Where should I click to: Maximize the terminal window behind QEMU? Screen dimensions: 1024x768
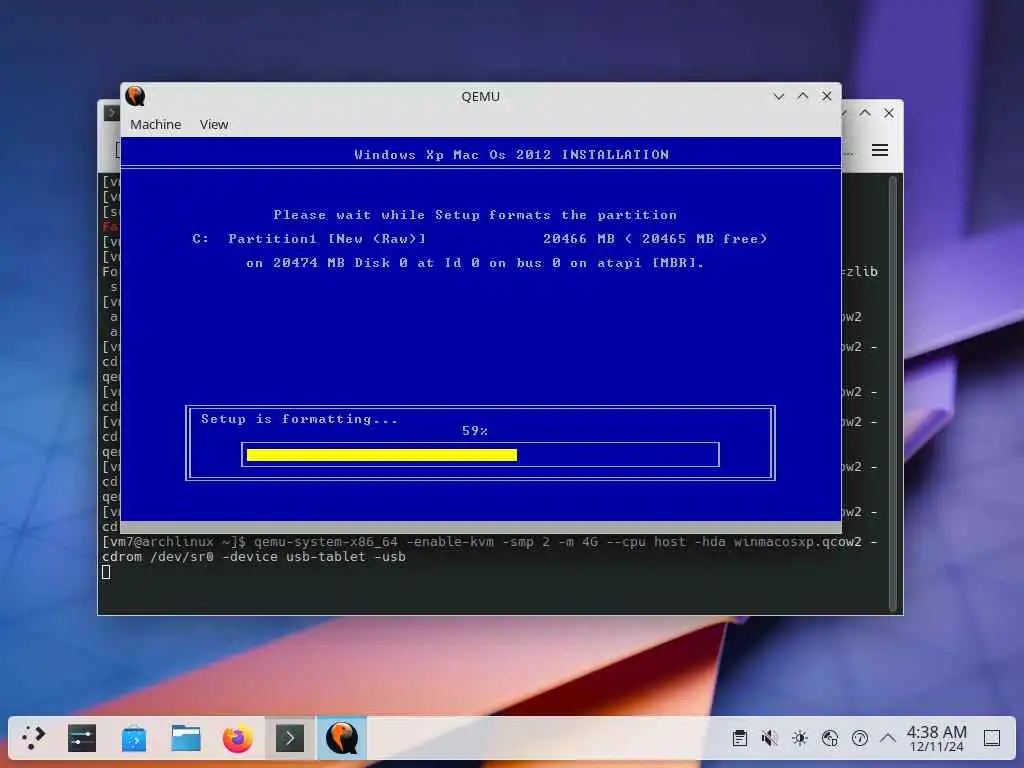(x=865, y=113)
